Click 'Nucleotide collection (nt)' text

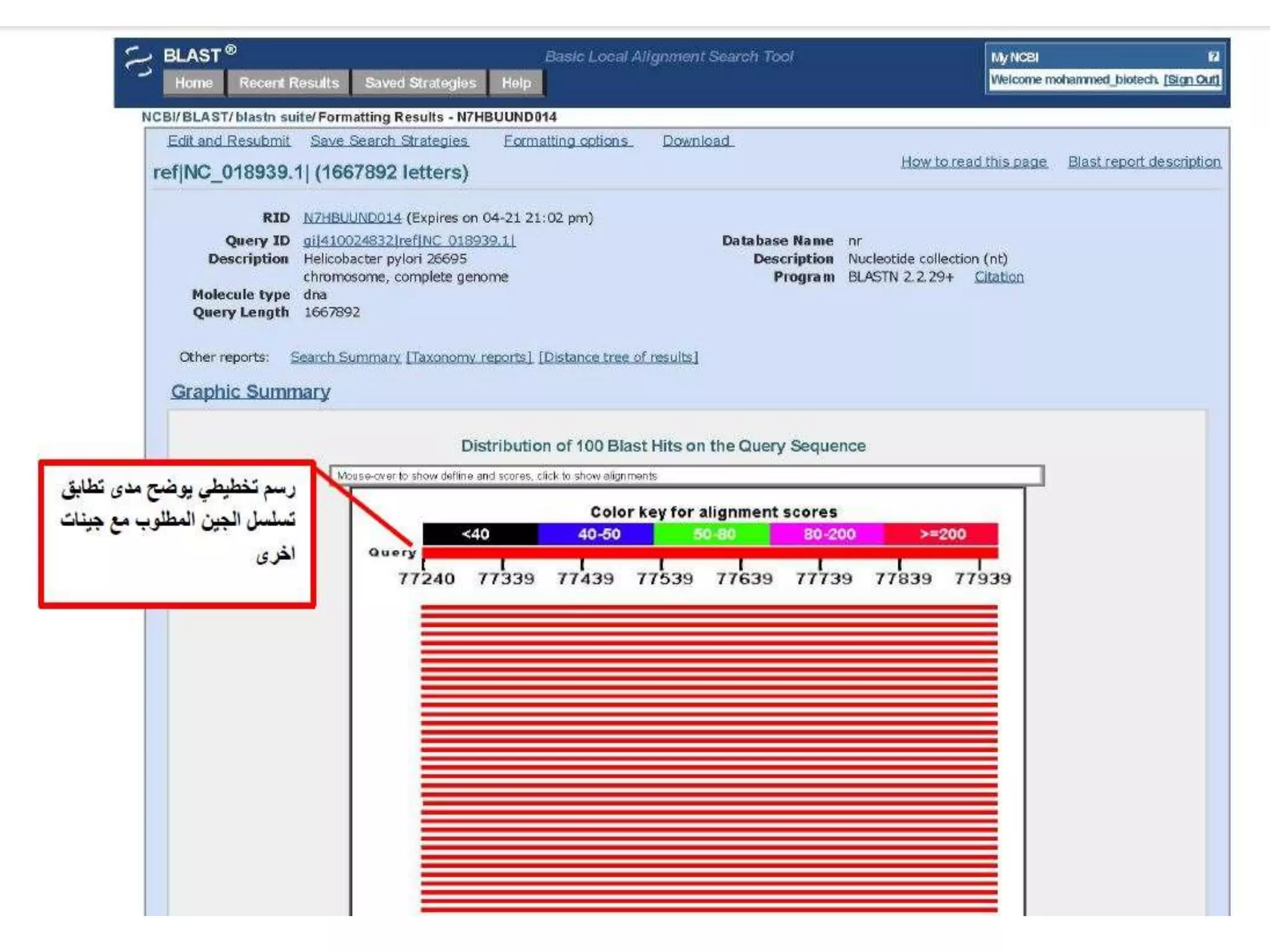point(928,259)
